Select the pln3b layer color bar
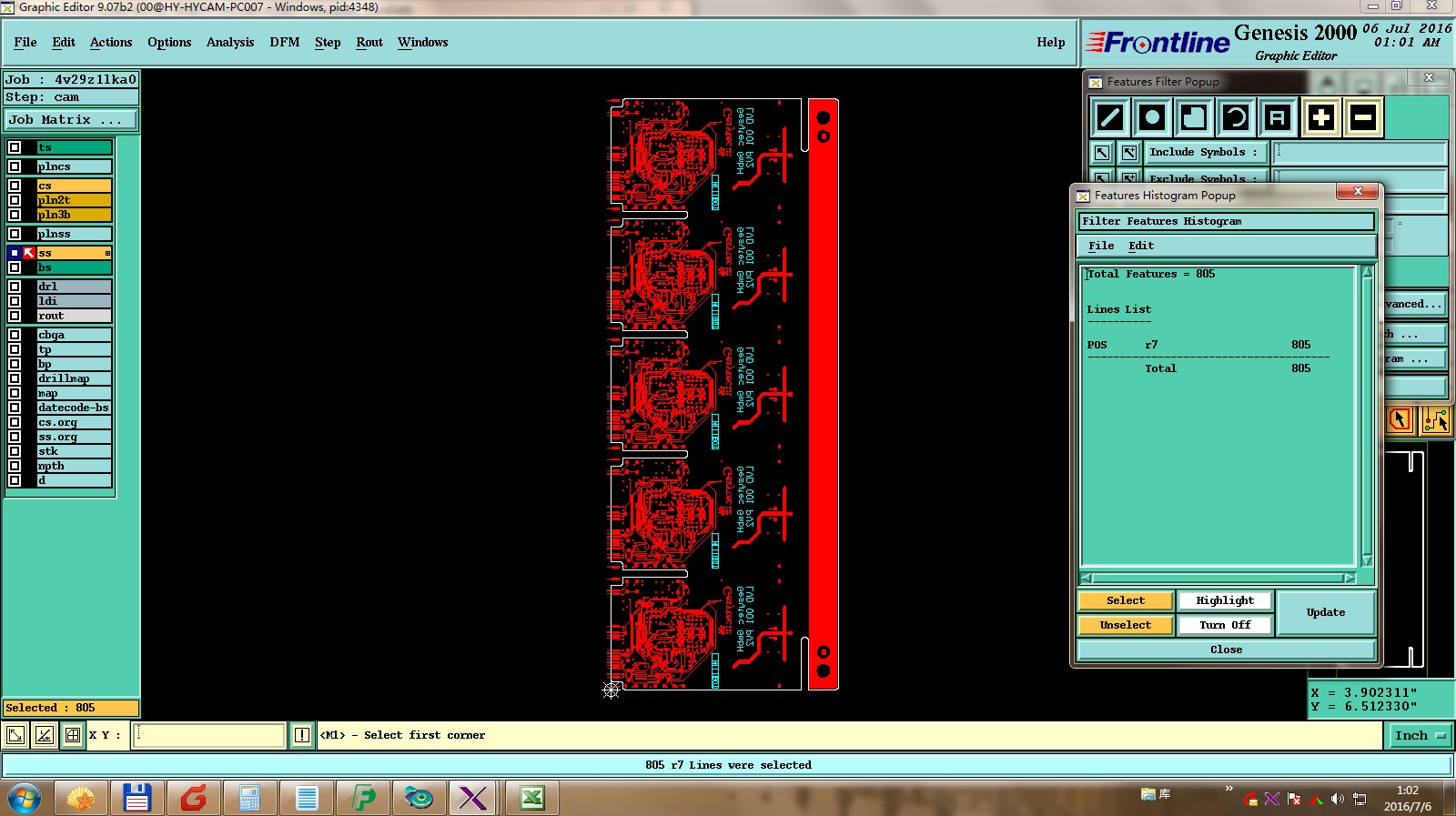The height and width of the screenshot is (816, 1456). tap(74, 215)
